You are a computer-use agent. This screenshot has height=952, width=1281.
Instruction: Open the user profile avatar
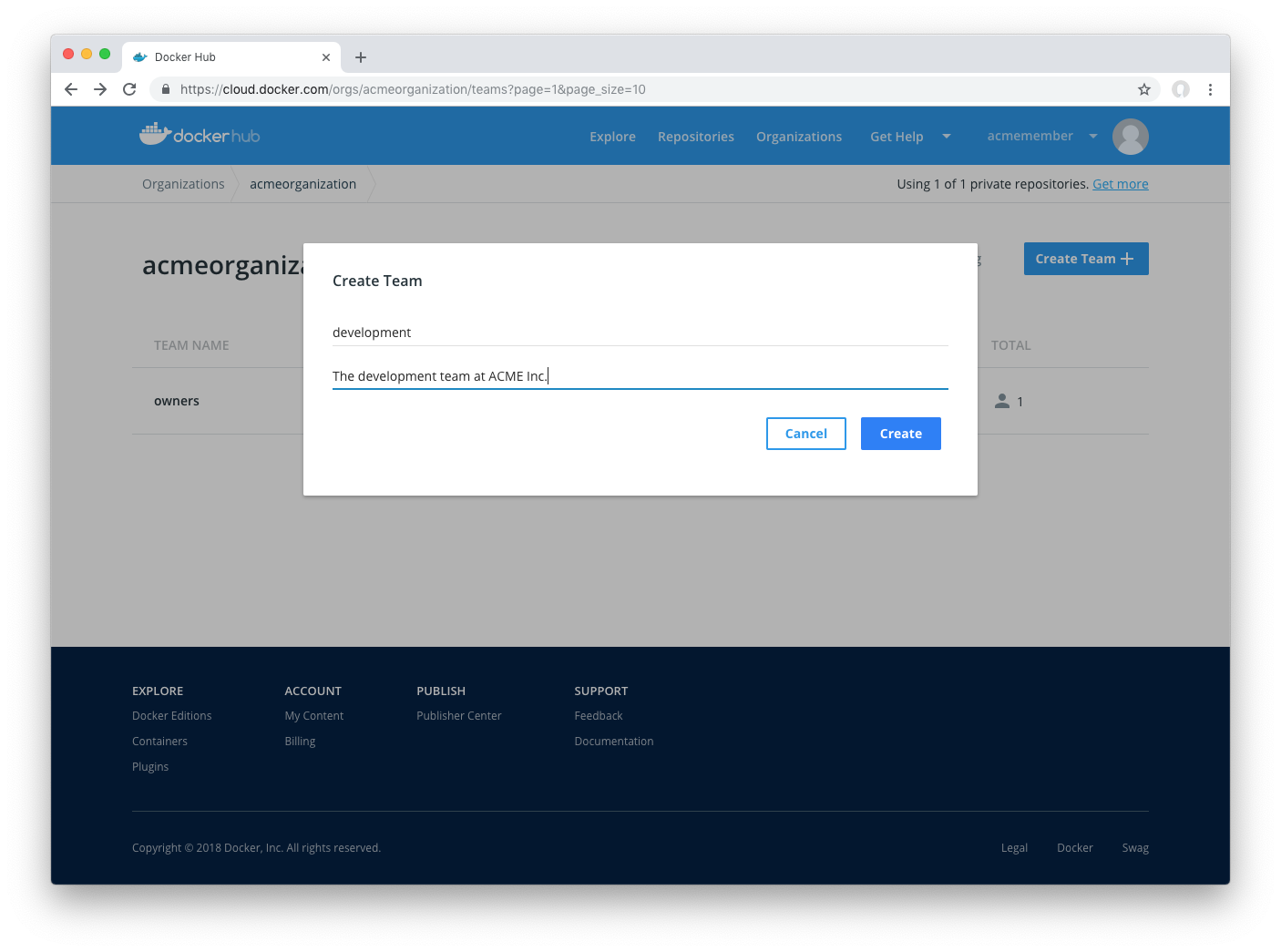pos(1130,136)
